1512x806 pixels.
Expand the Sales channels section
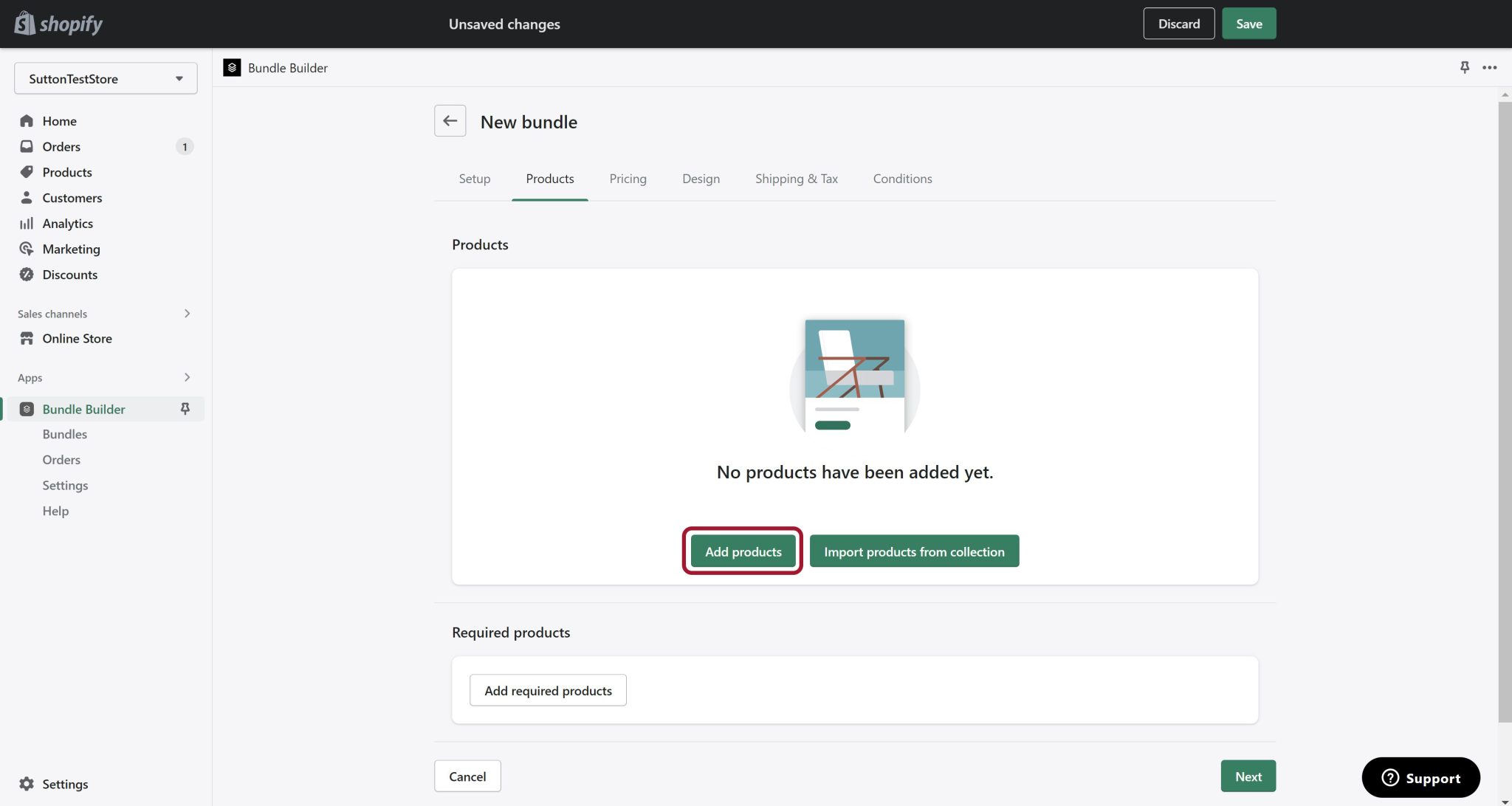click(x=188, y=313)
